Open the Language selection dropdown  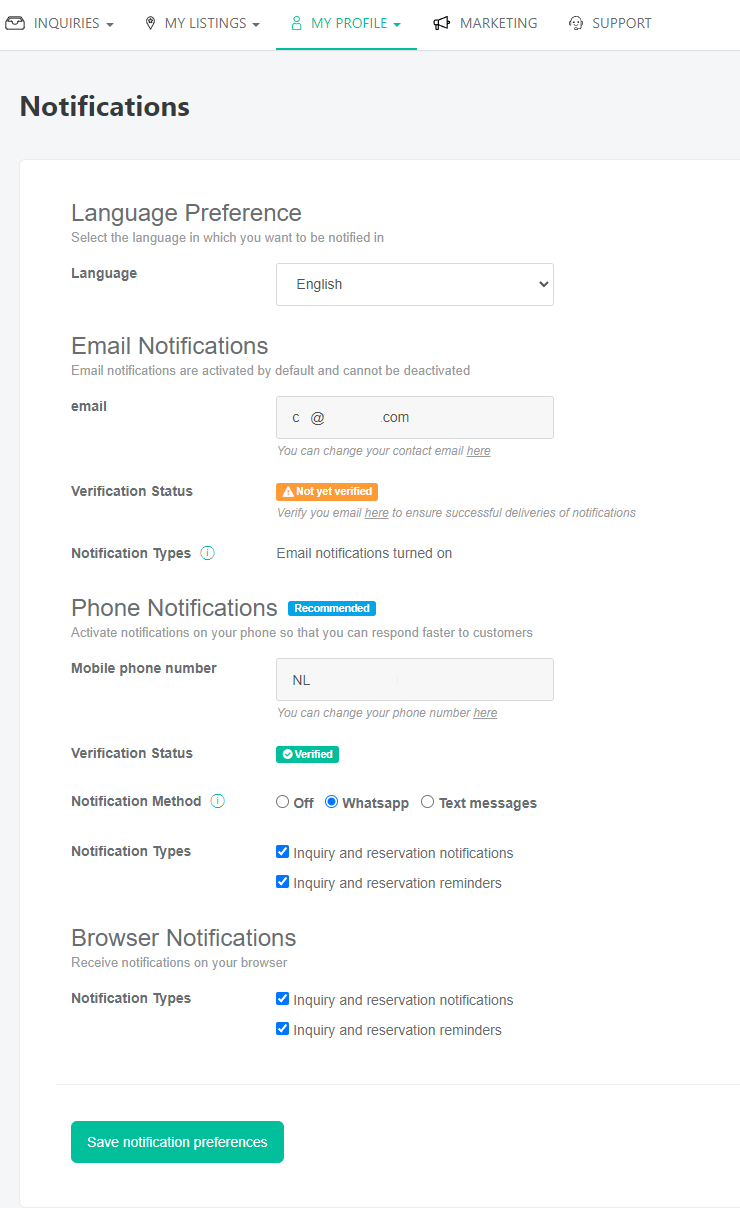click(x=414, y=284)
